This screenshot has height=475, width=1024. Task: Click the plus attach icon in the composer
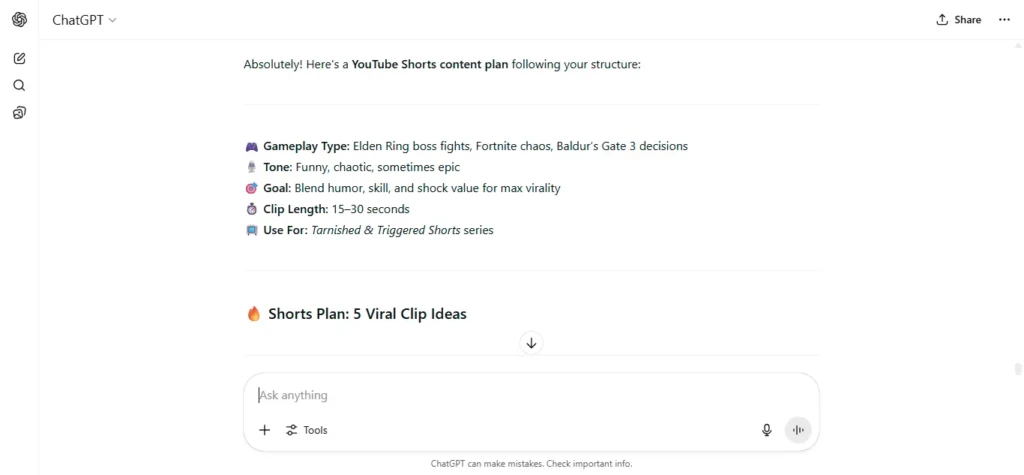(264, 430)
